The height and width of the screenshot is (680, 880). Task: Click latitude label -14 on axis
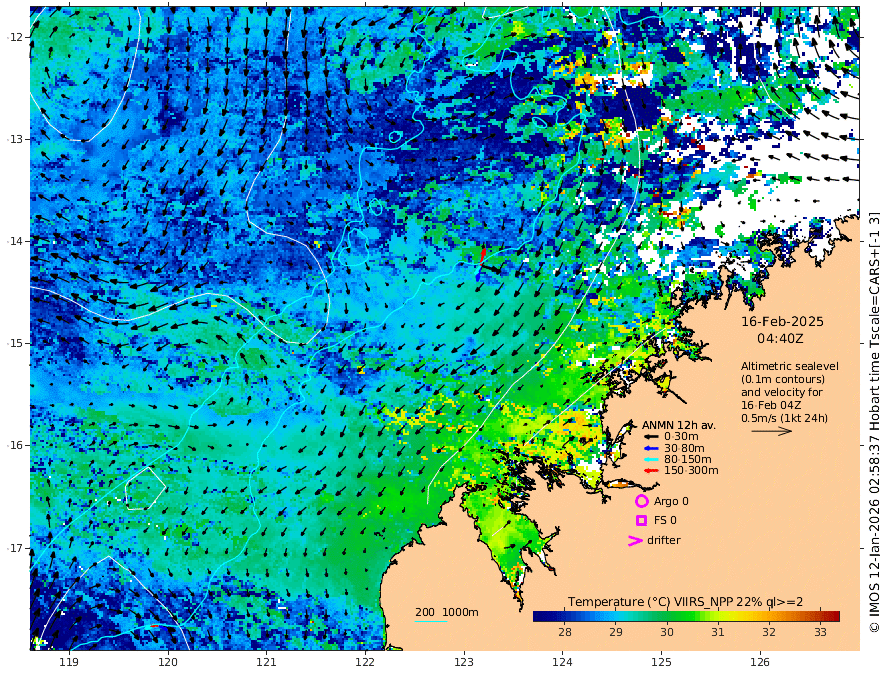(x=15, y=241)
